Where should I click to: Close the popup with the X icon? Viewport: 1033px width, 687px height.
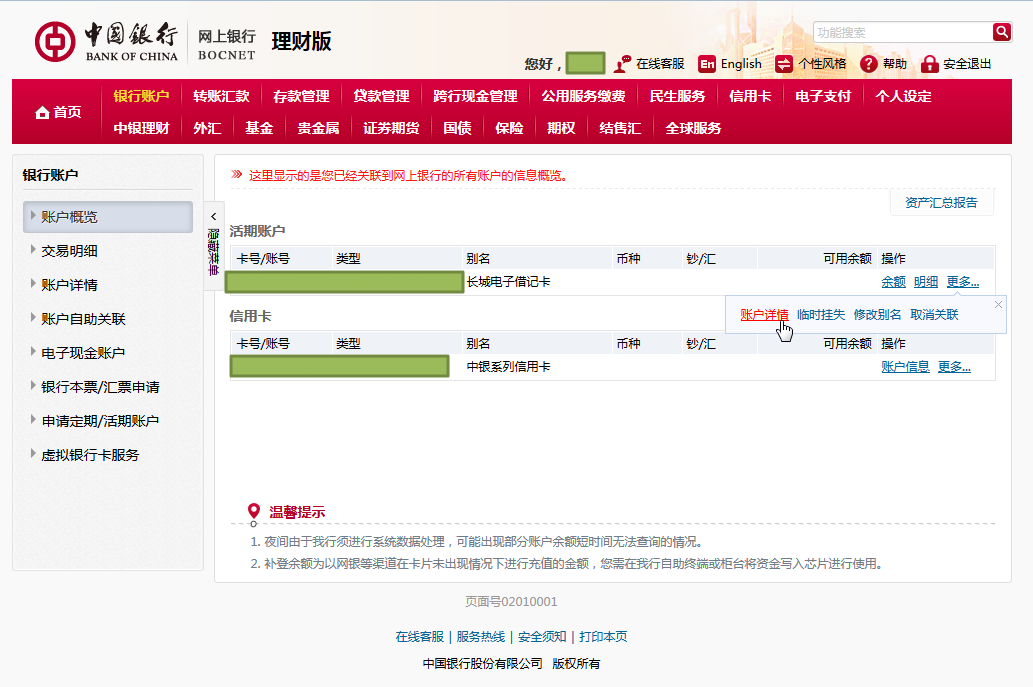(998, 304)
